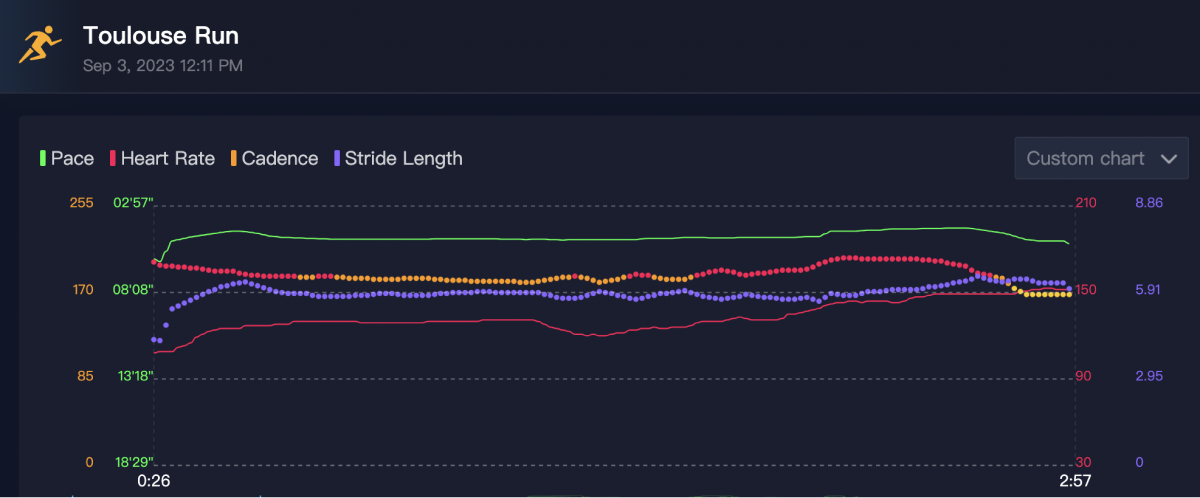Image resolution: width=1200 pixels, height=498 pixels.
Task: Toggle the Heart Rate legend item
Action: click(x=162, y=158)
